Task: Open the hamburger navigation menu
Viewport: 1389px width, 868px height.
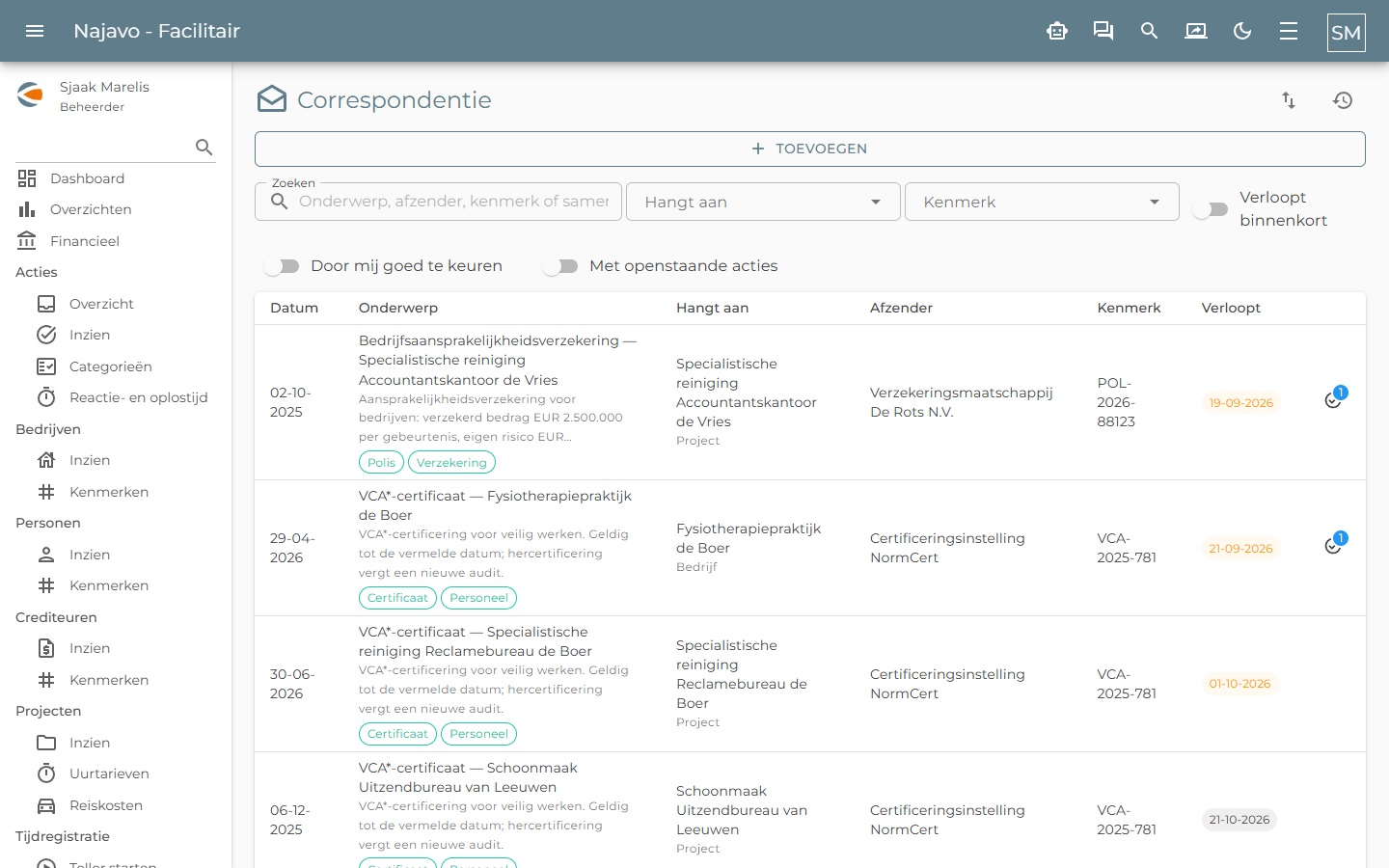Action: 35,31
